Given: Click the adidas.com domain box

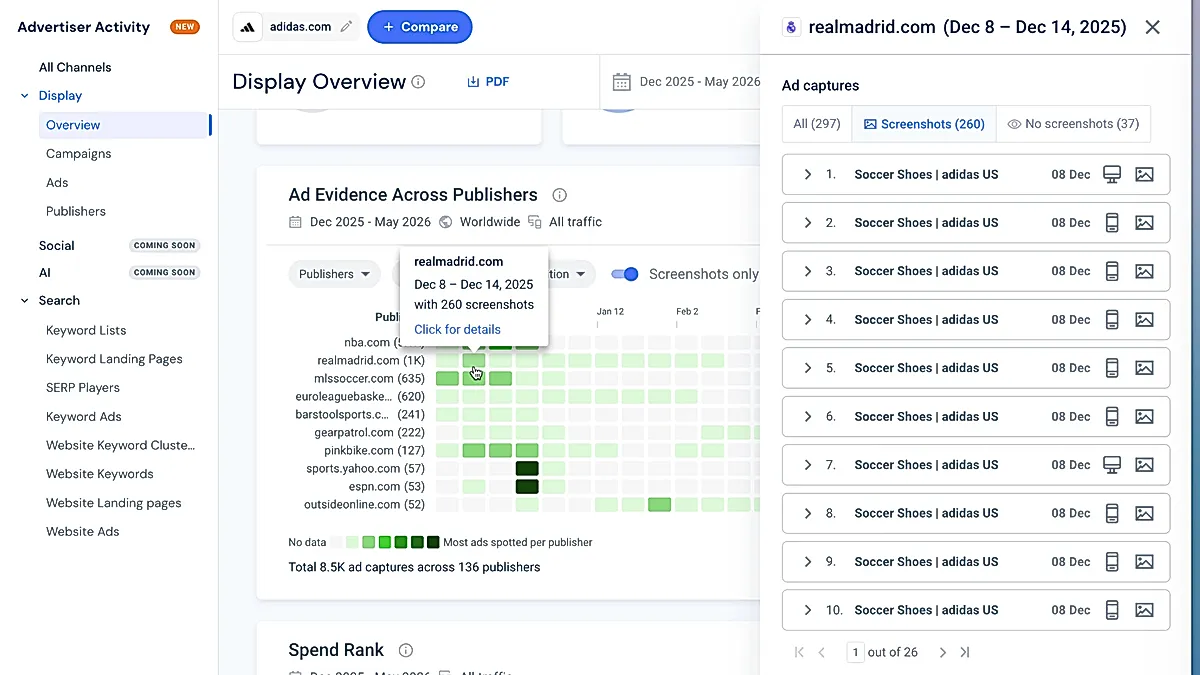Looking at the screenshot, I should (x=297, y=27).
